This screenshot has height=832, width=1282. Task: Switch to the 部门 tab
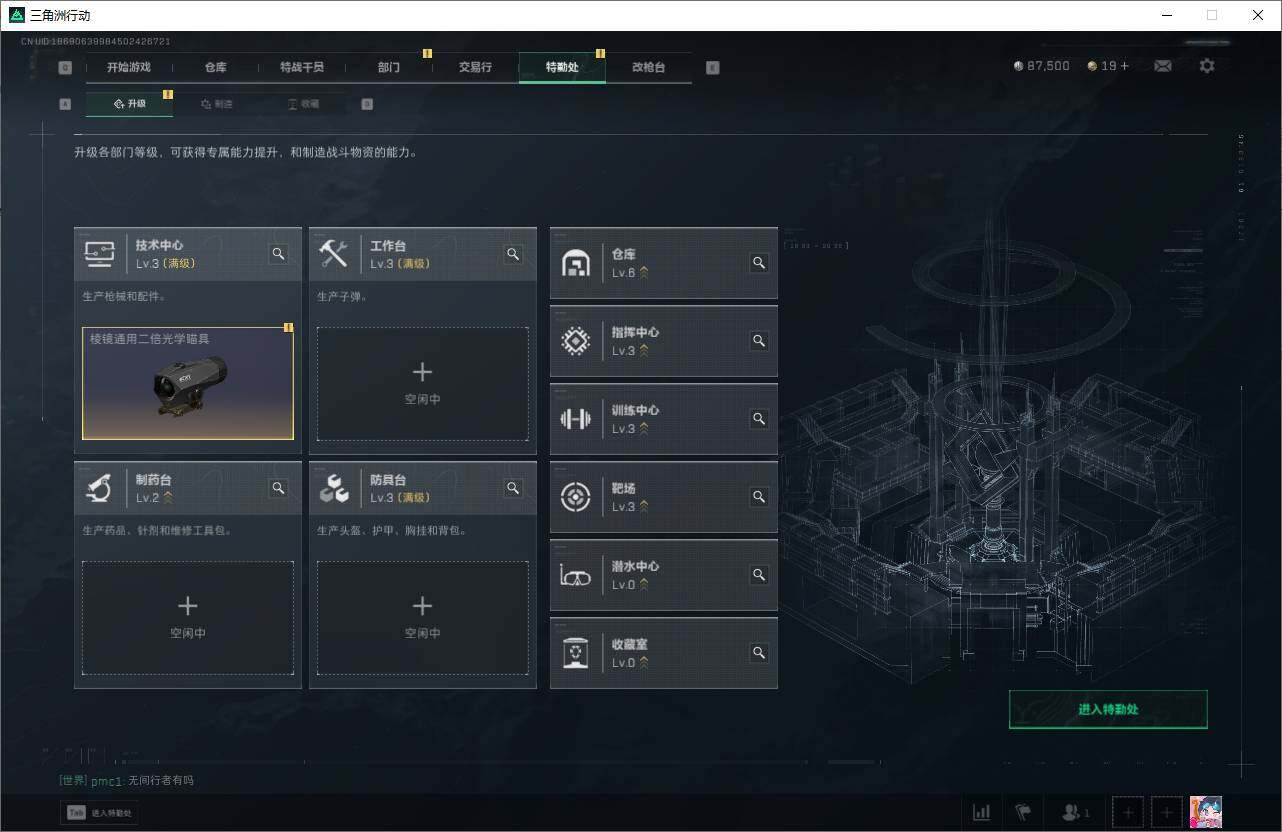[389, 67]
